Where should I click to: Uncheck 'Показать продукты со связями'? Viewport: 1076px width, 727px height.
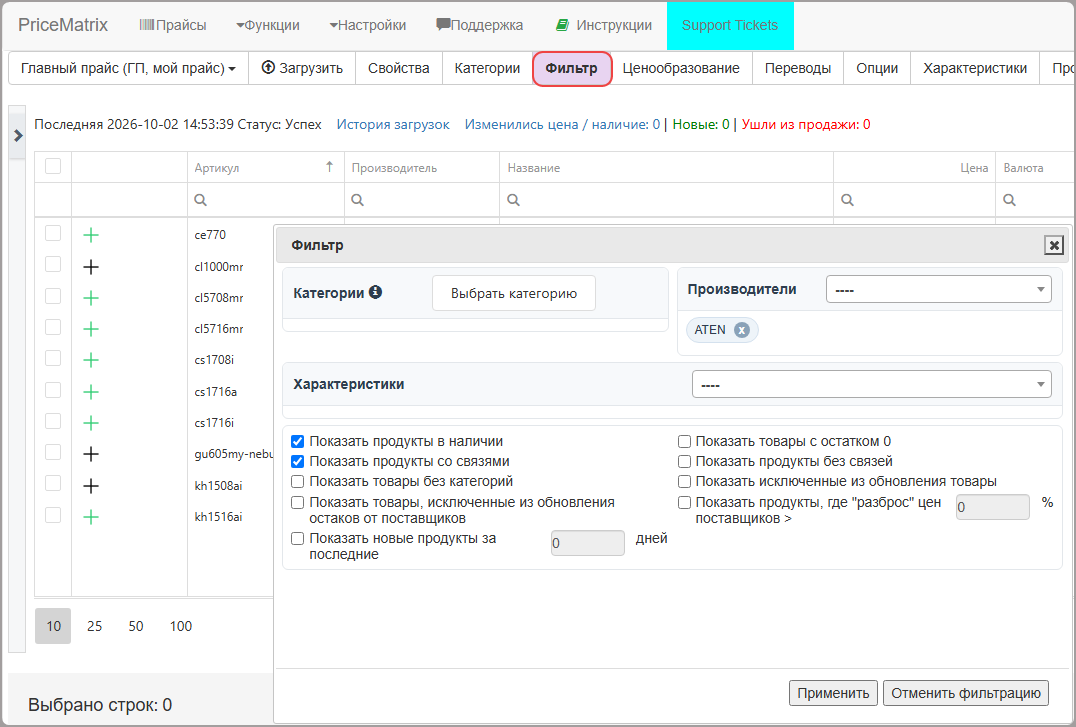tap(298, 461)
